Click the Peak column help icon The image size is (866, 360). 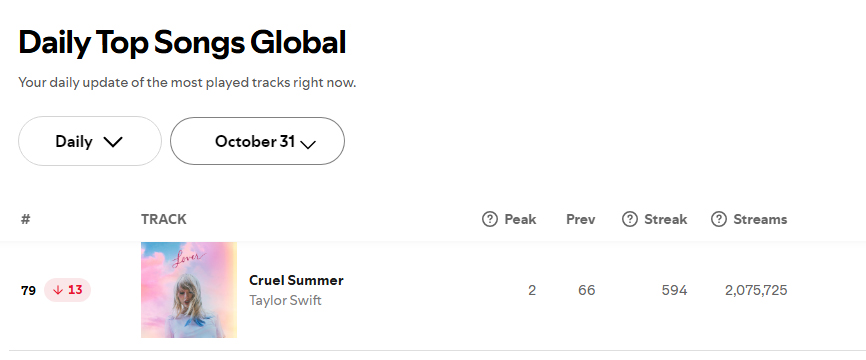click(x=489, y=219)
